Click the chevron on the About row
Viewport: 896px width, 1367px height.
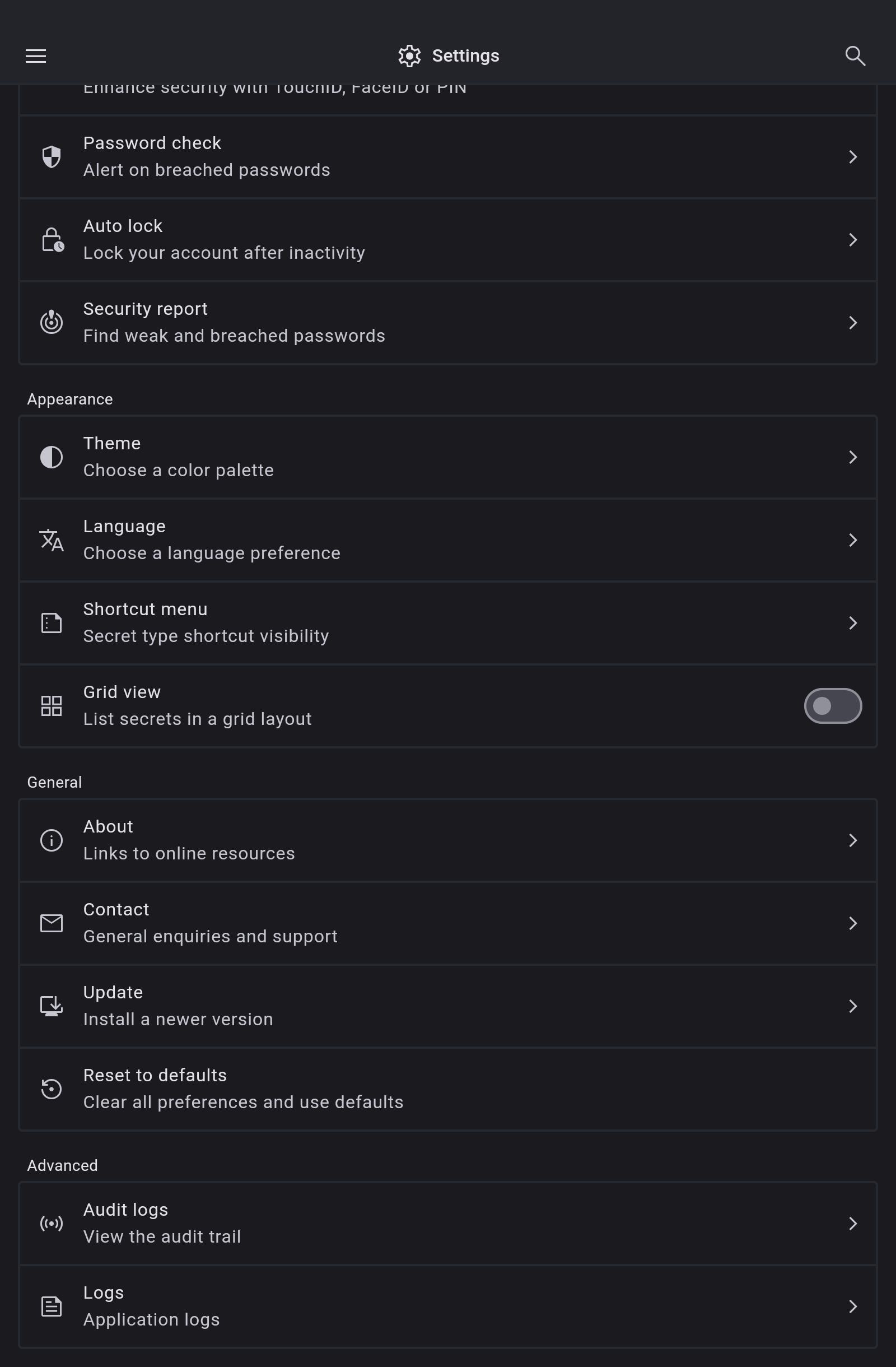click(852, 840)
